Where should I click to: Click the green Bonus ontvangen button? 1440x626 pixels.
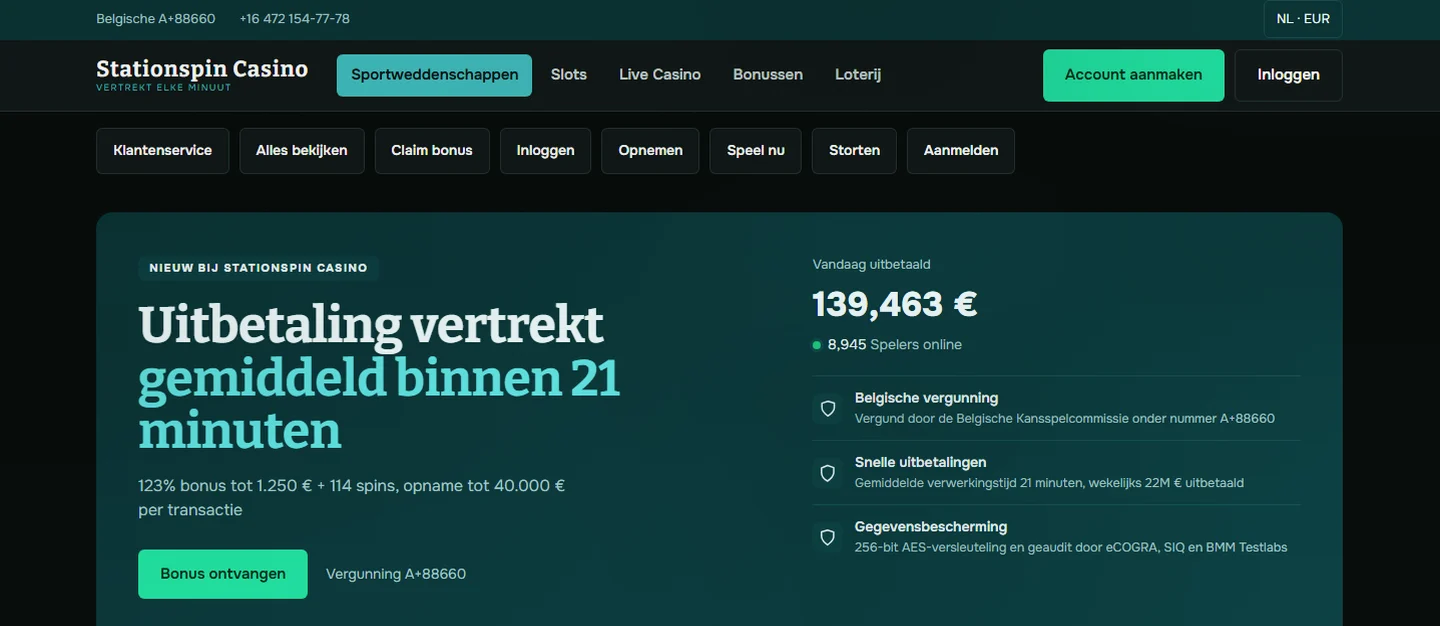click(223, 574)
